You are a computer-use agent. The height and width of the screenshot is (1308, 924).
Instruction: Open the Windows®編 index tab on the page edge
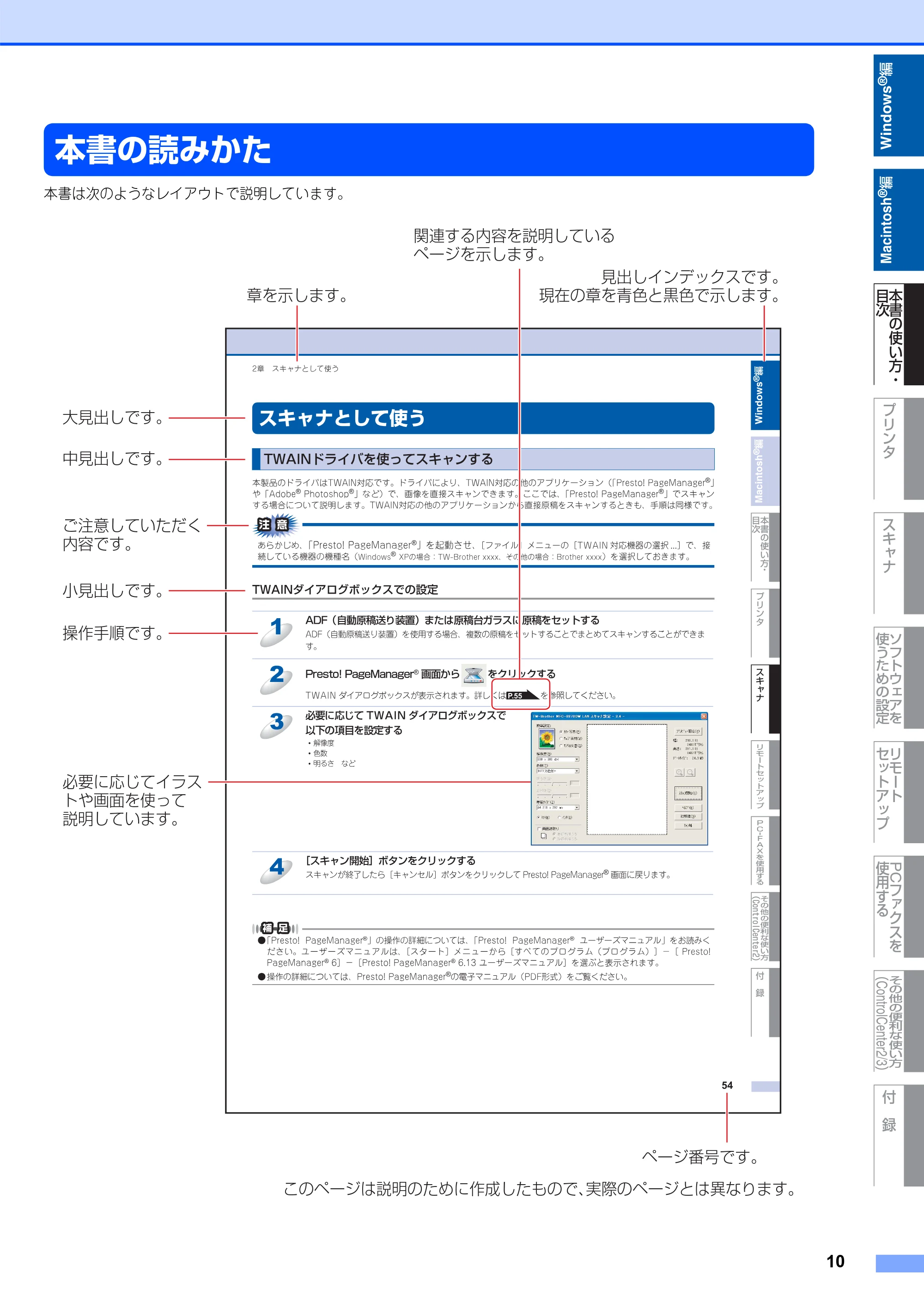(898, 105)
